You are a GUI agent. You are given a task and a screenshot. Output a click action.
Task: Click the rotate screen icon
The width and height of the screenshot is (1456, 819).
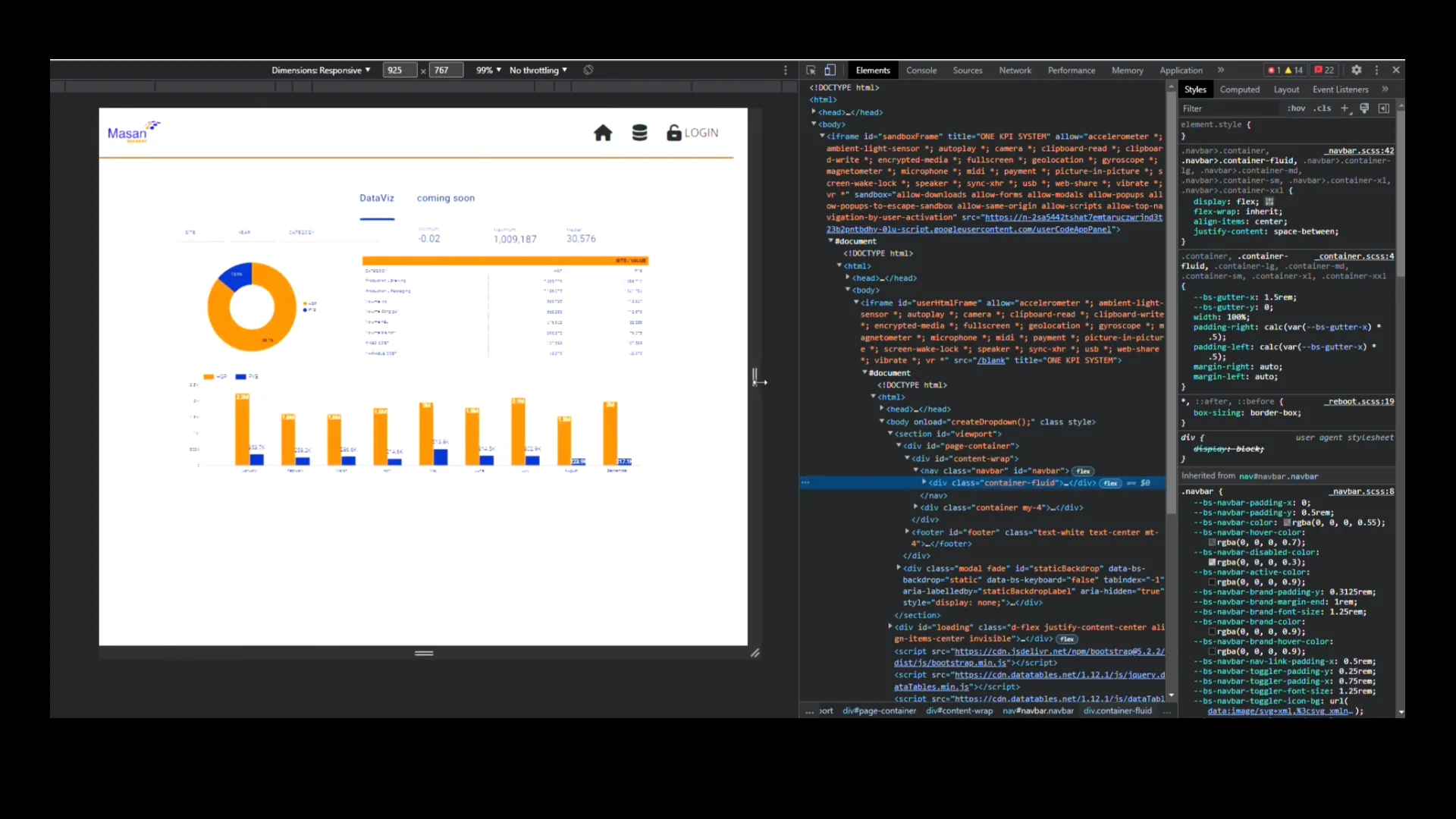588,70
